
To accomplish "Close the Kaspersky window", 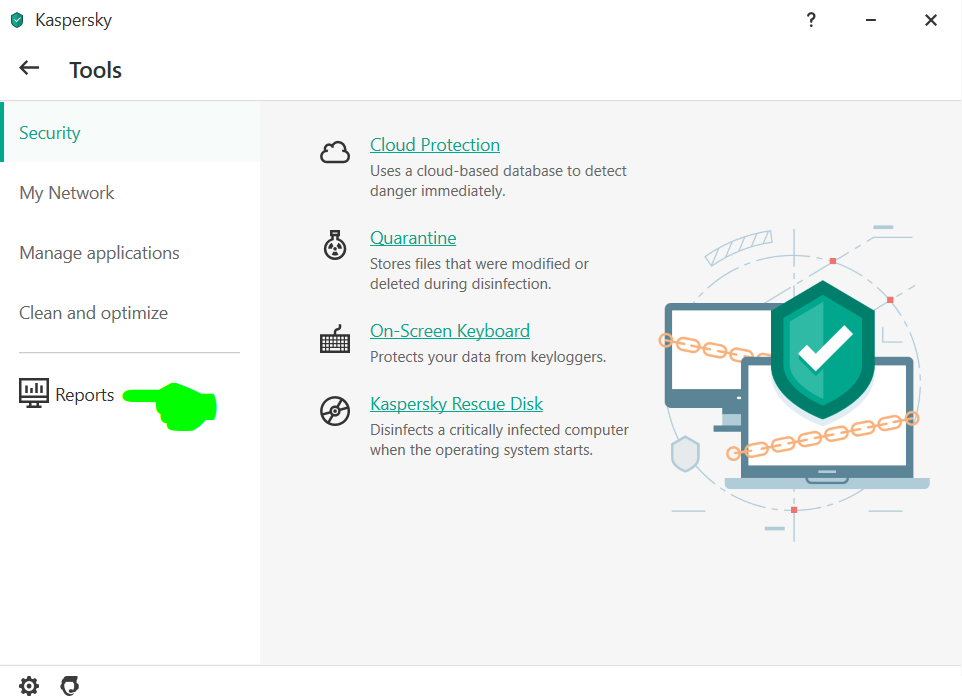I will [931, 20].
